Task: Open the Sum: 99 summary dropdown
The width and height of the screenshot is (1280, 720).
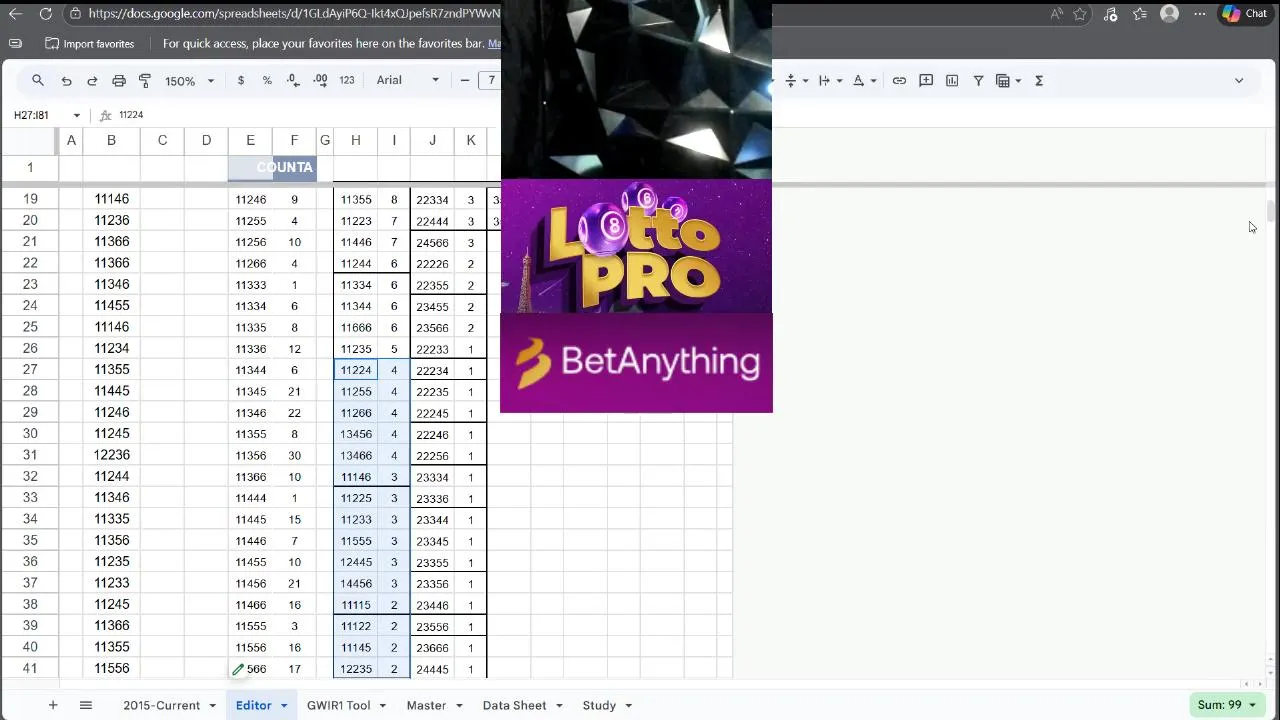Action: (1227, 705)
